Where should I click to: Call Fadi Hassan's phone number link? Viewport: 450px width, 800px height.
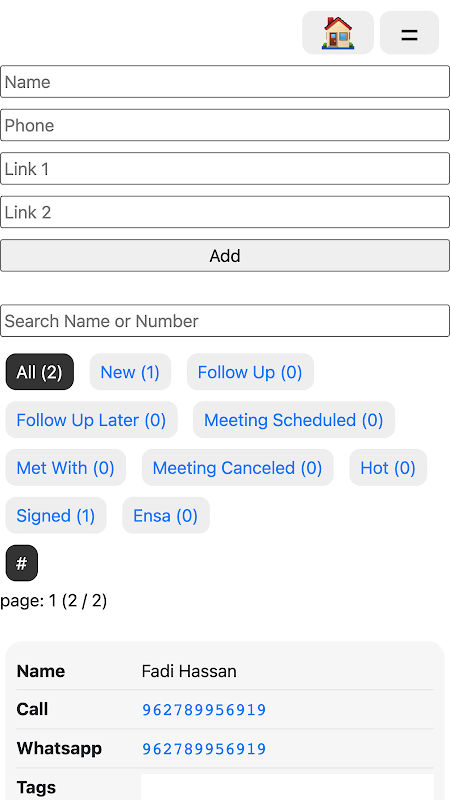tap(204, 710)
